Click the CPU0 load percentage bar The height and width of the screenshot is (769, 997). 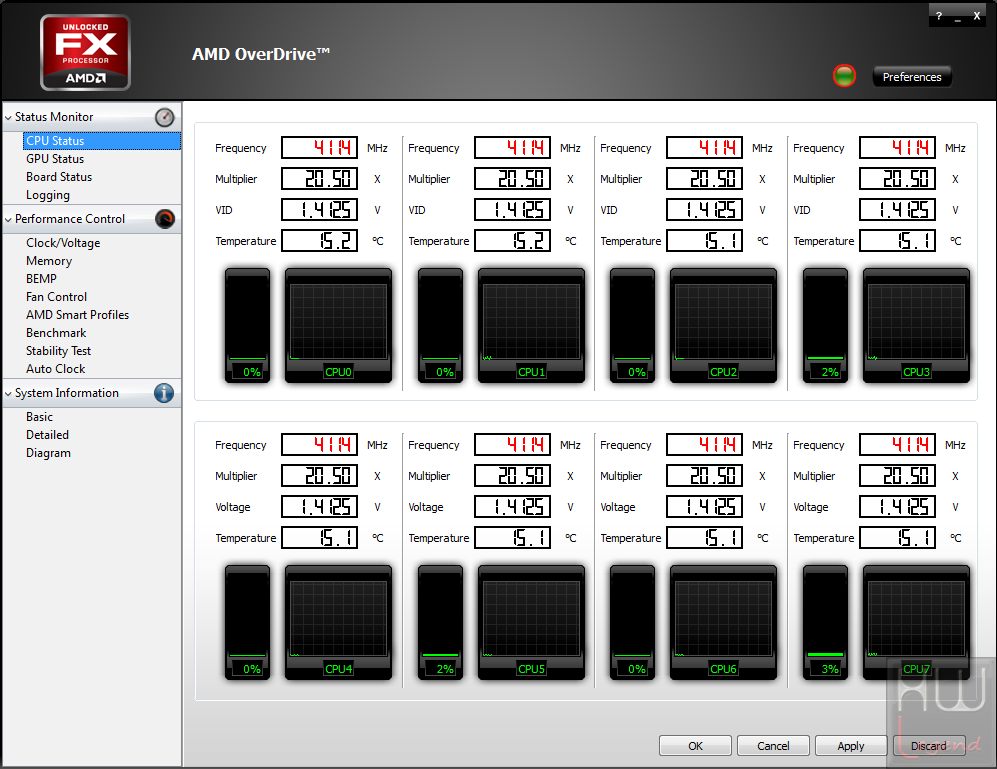247,325
